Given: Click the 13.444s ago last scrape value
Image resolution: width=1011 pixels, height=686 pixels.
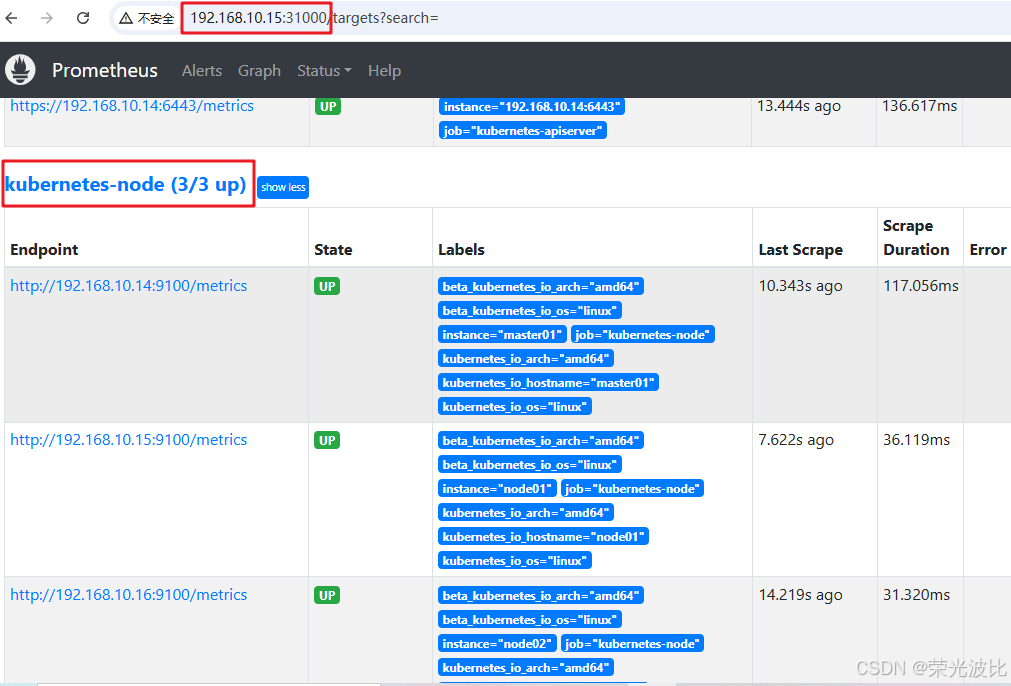Looking at the screenshot, I should click(799, 106).
